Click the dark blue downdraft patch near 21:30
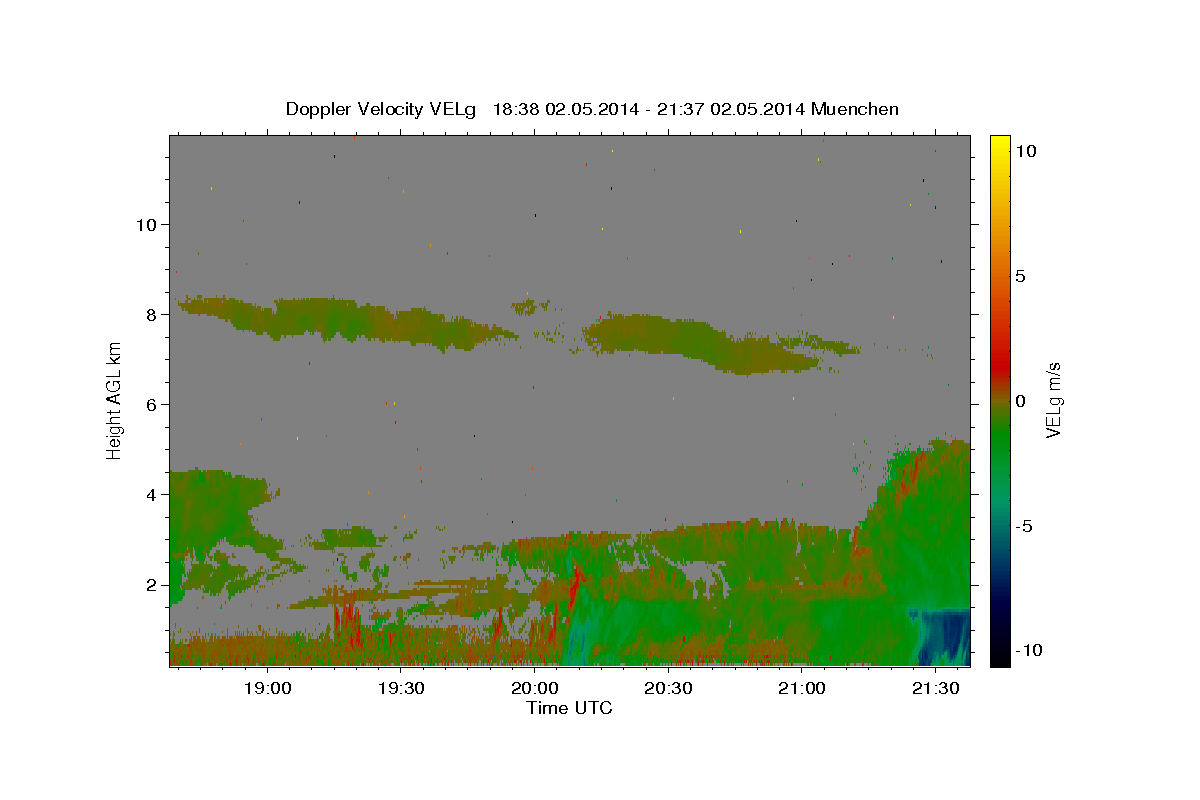The width and height of the screenshot is (1200, 800). pos(942,637)
